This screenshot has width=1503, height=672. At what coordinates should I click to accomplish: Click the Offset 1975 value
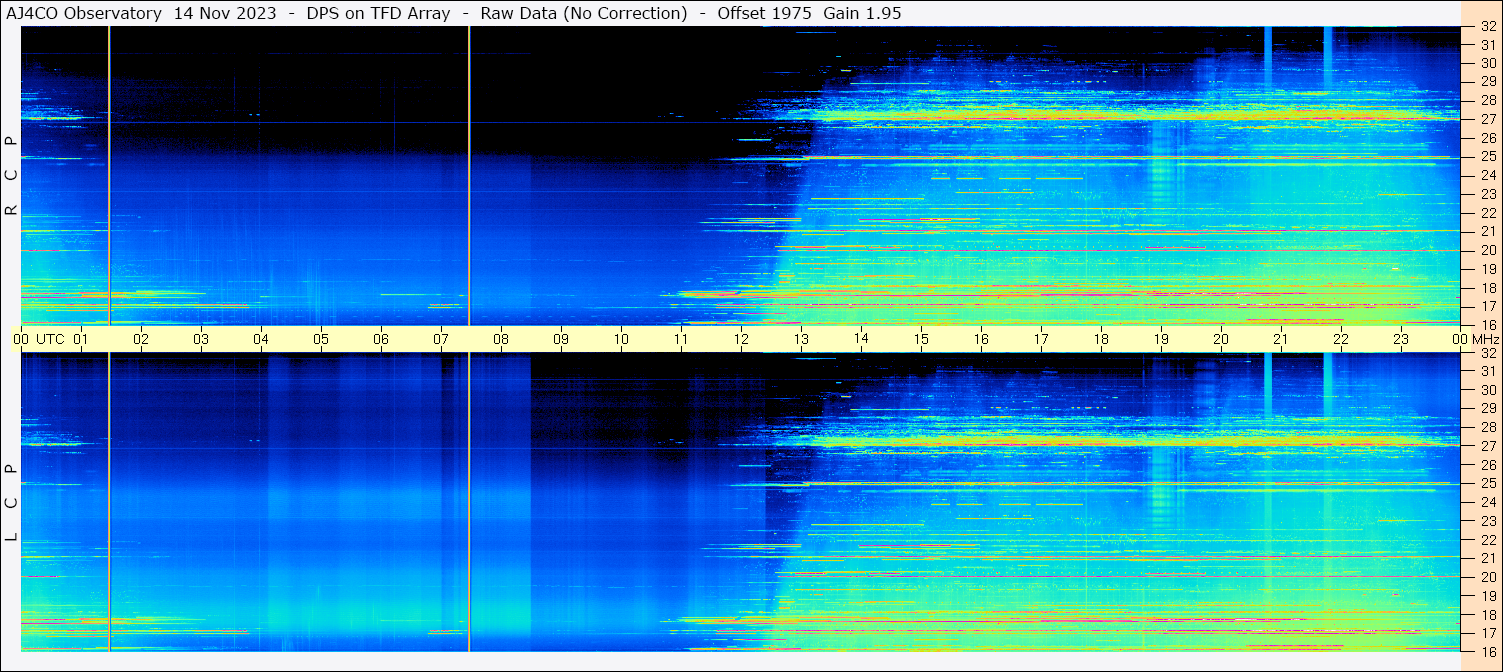pos(766,13)
